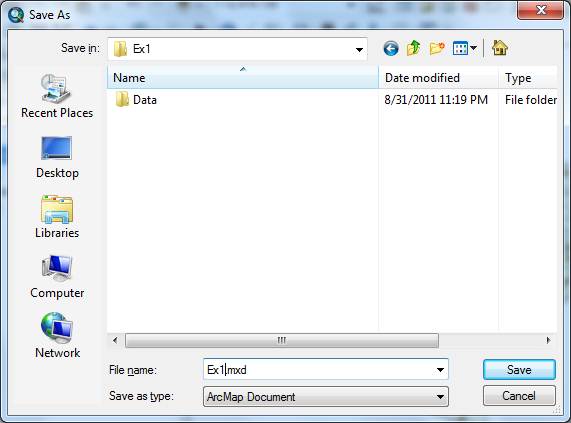Expand the Save in folder dropdown
Image resolution: width=571 pixels, height=423 pixels.
359,50
